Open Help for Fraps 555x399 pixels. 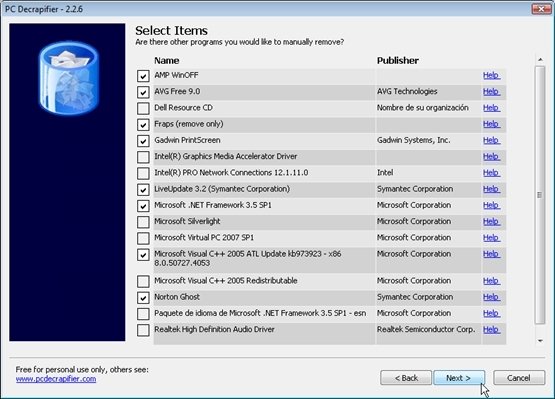[491, 124]
